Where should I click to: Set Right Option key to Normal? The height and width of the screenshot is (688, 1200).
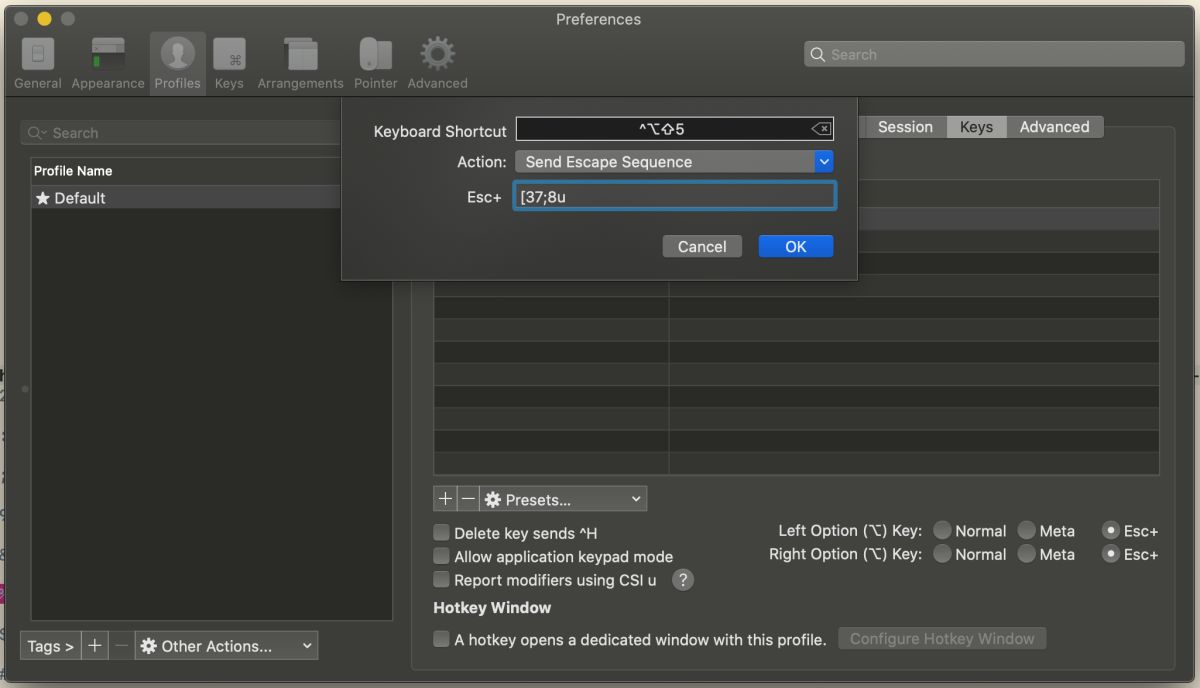(x=942, y=553)
